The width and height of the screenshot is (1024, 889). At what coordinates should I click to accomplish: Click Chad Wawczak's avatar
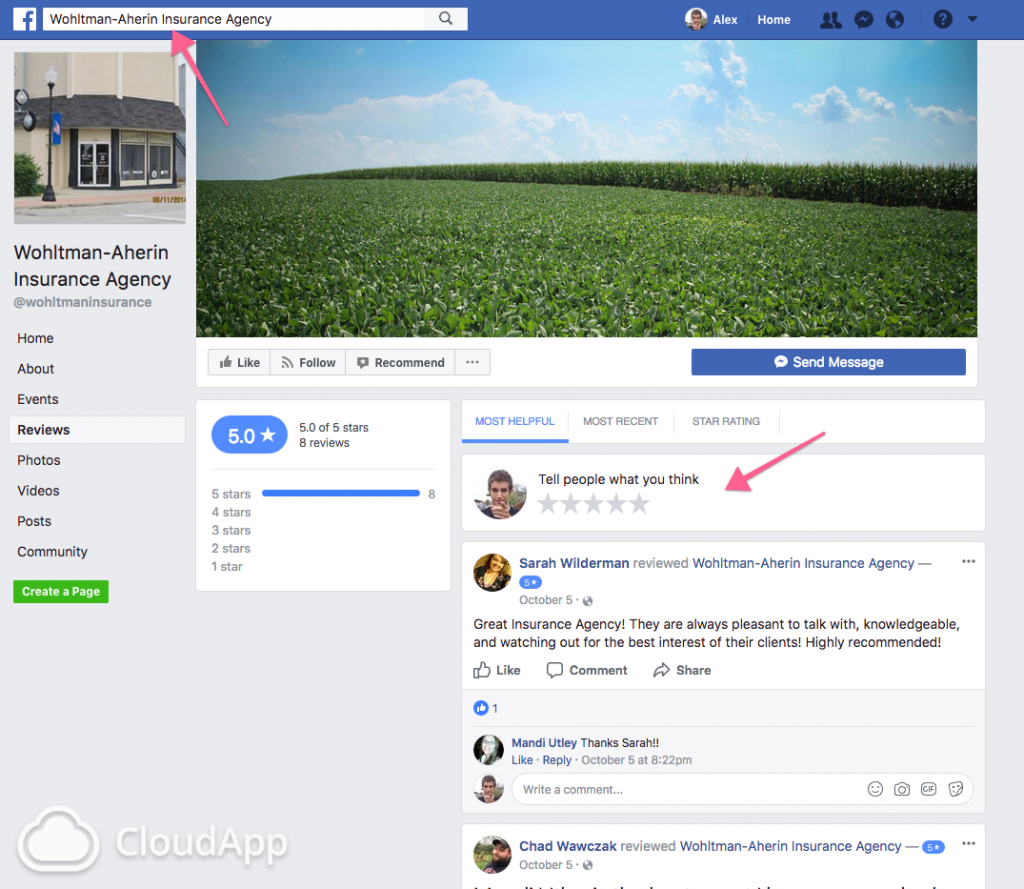click(x=492, y=854)
